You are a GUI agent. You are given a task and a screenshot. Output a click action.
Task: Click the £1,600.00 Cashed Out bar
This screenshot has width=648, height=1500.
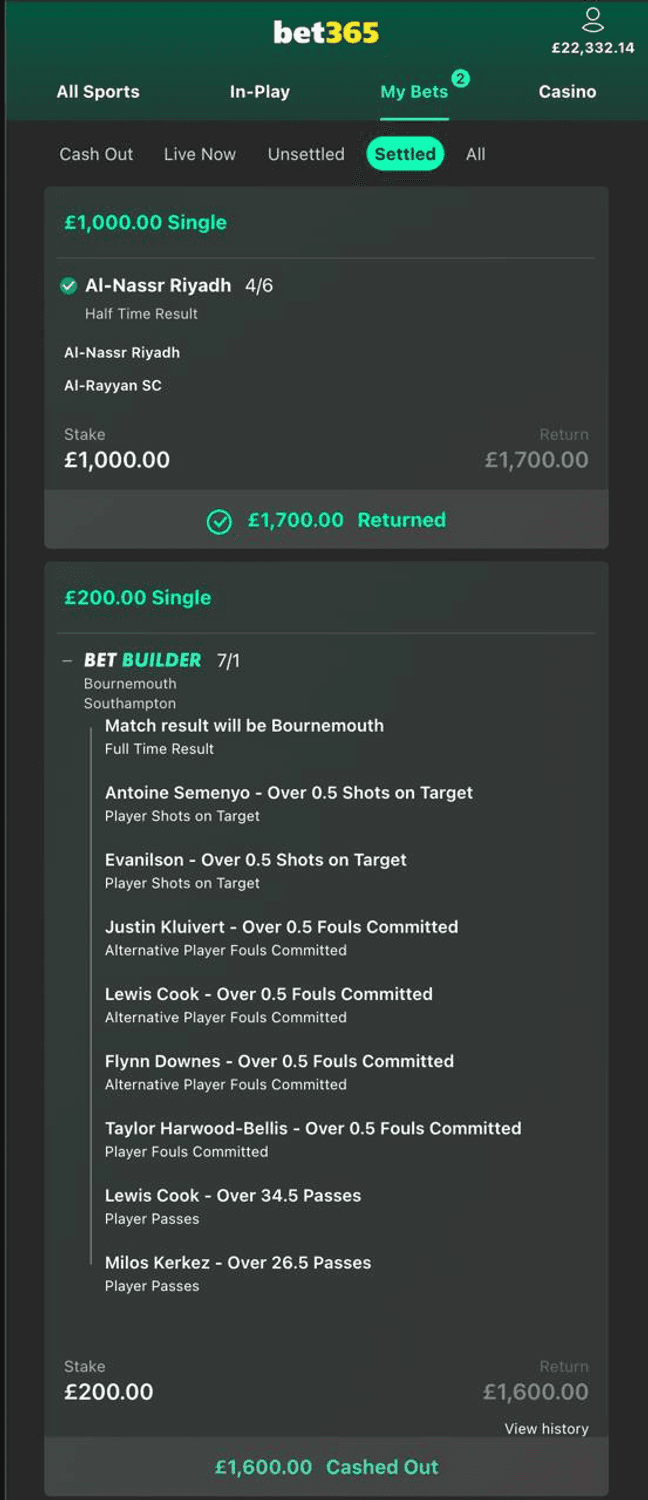click(x=326, y=1467)
